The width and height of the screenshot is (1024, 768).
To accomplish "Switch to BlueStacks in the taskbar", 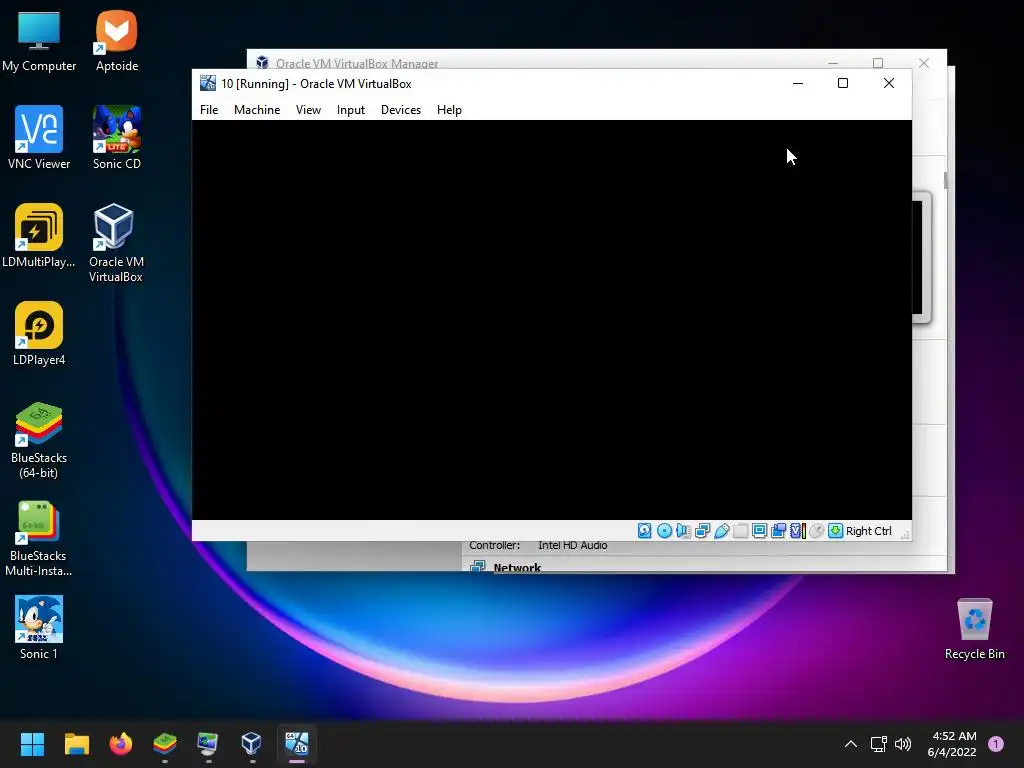I will click(165, 744).
